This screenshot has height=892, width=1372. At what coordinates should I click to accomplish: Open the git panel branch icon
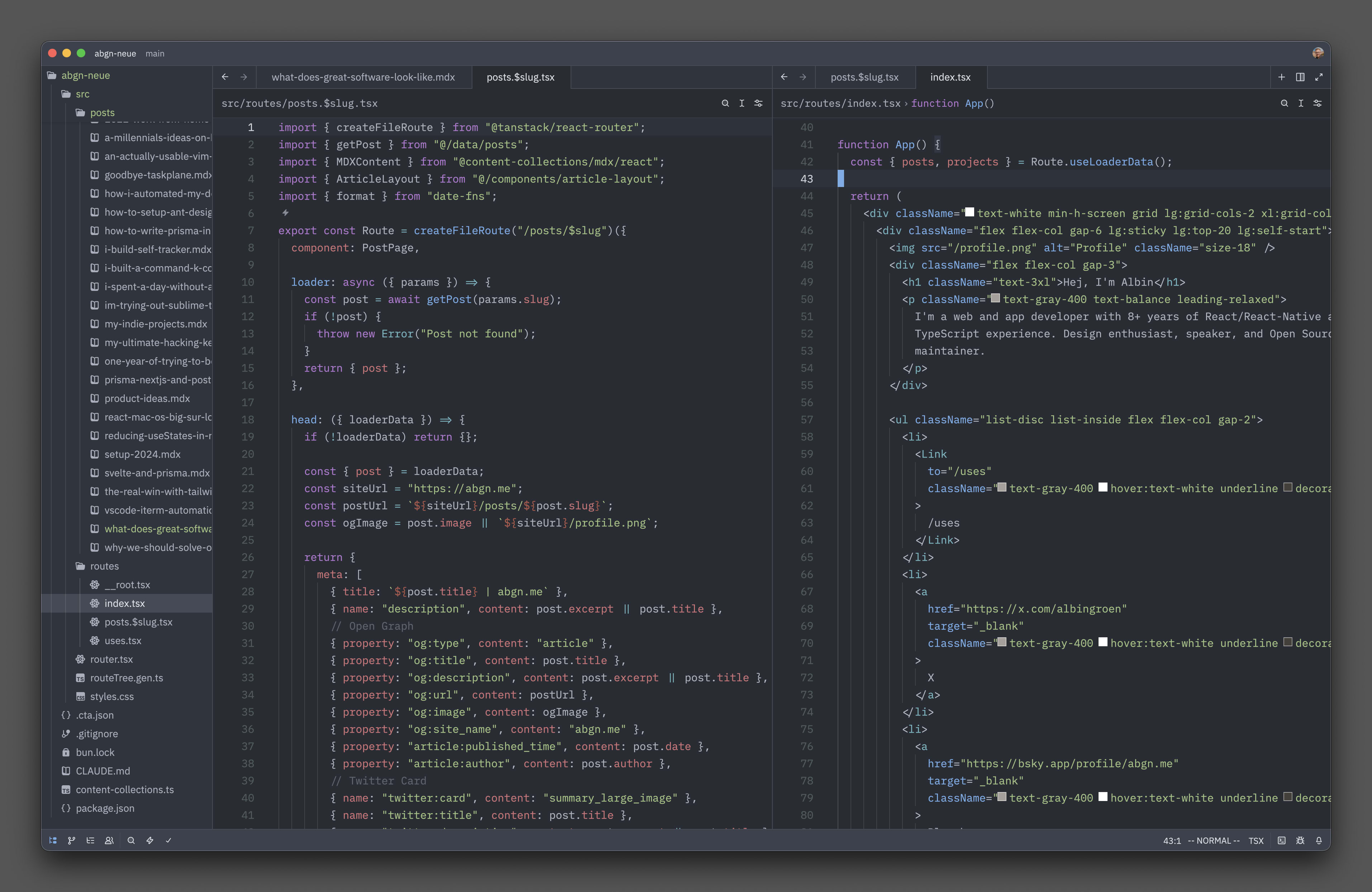pyautogui.click(x=71, y=840)
